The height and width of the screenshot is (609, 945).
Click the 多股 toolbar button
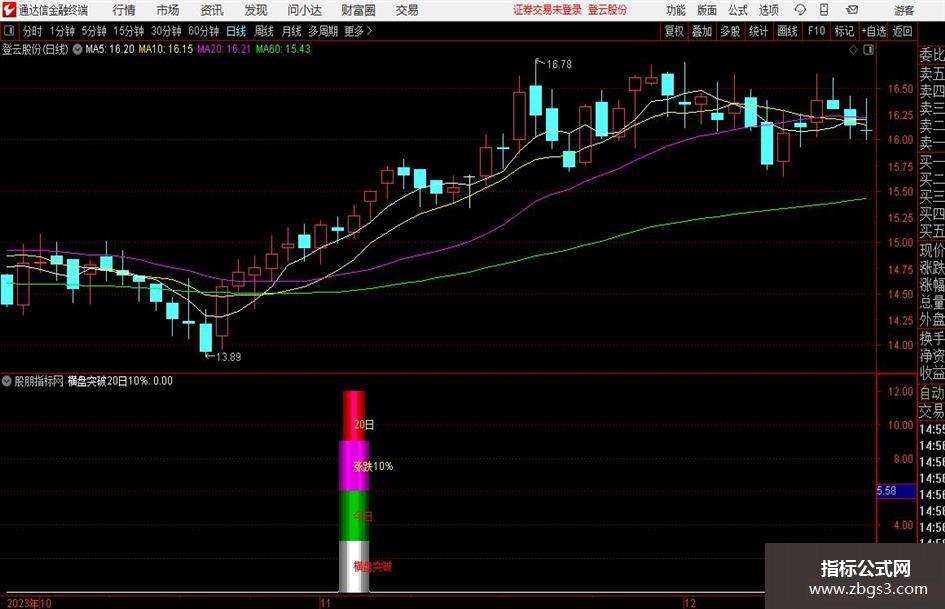click(x=730, y=31)
